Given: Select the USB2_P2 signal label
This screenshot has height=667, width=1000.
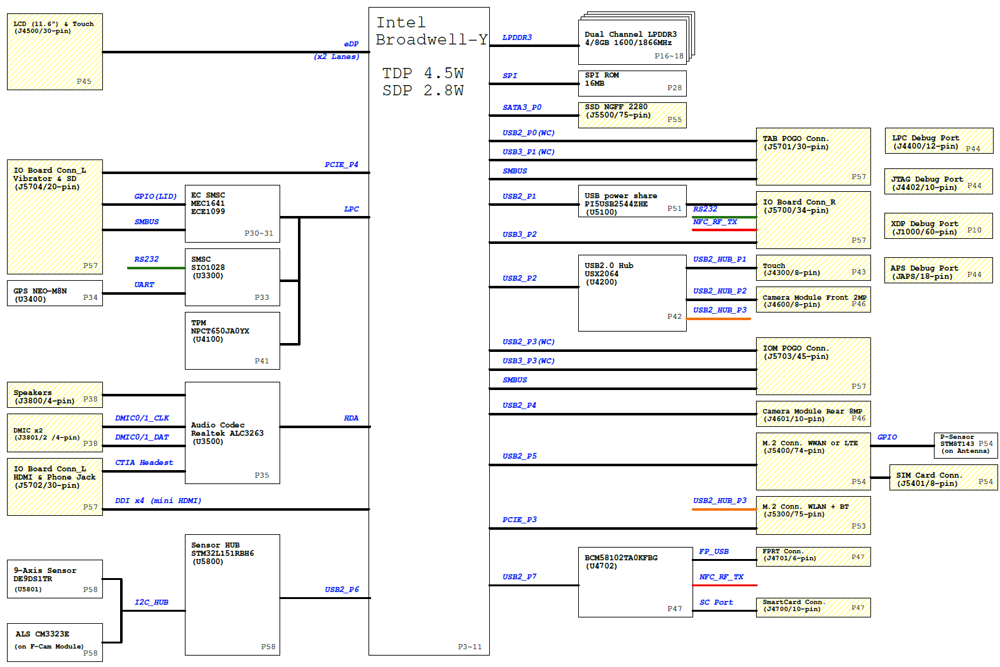Looking at the screenshot, I should [x=520, y=279].
